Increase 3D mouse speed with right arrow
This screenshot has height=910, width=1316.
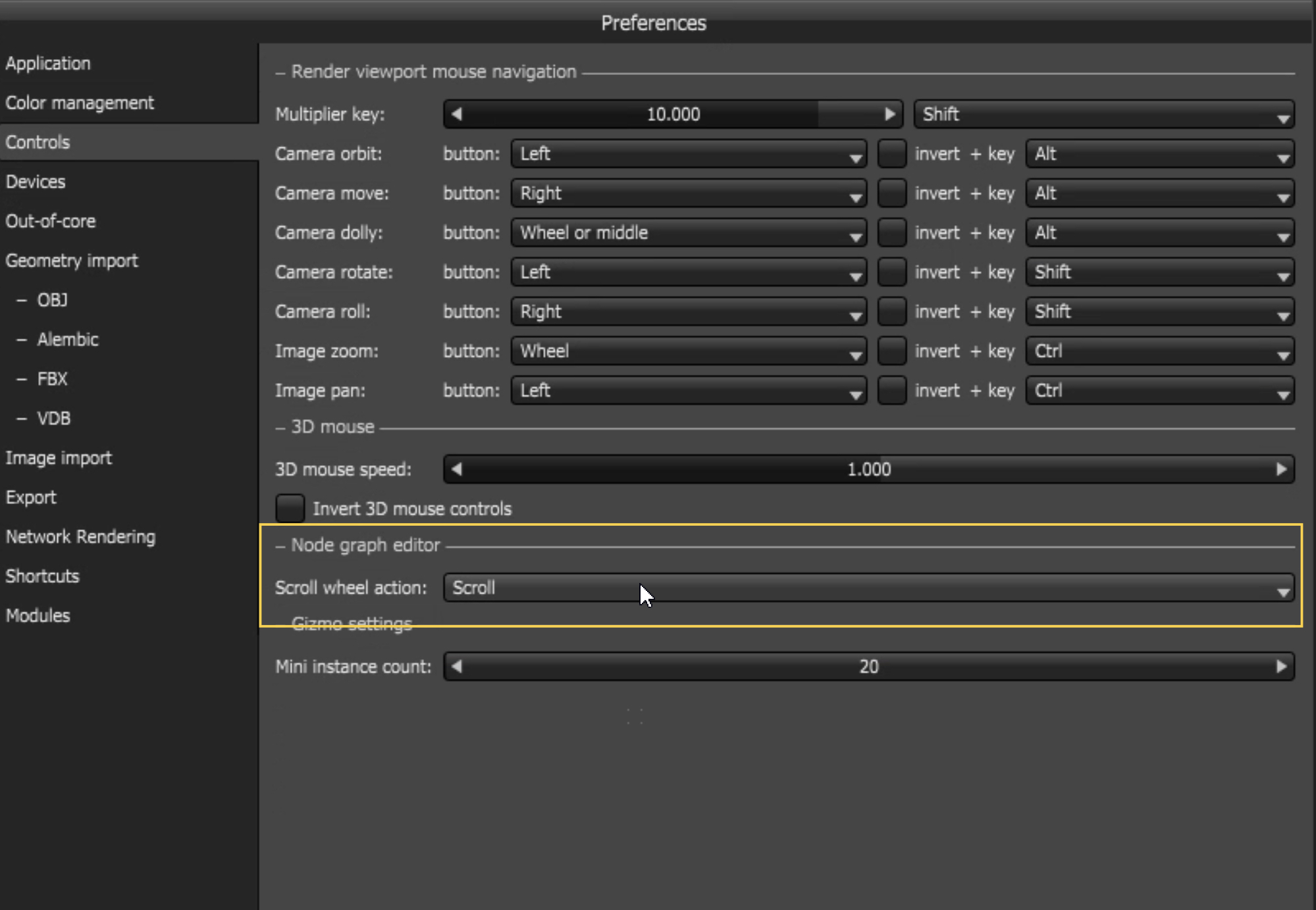tap(1281, 469)
